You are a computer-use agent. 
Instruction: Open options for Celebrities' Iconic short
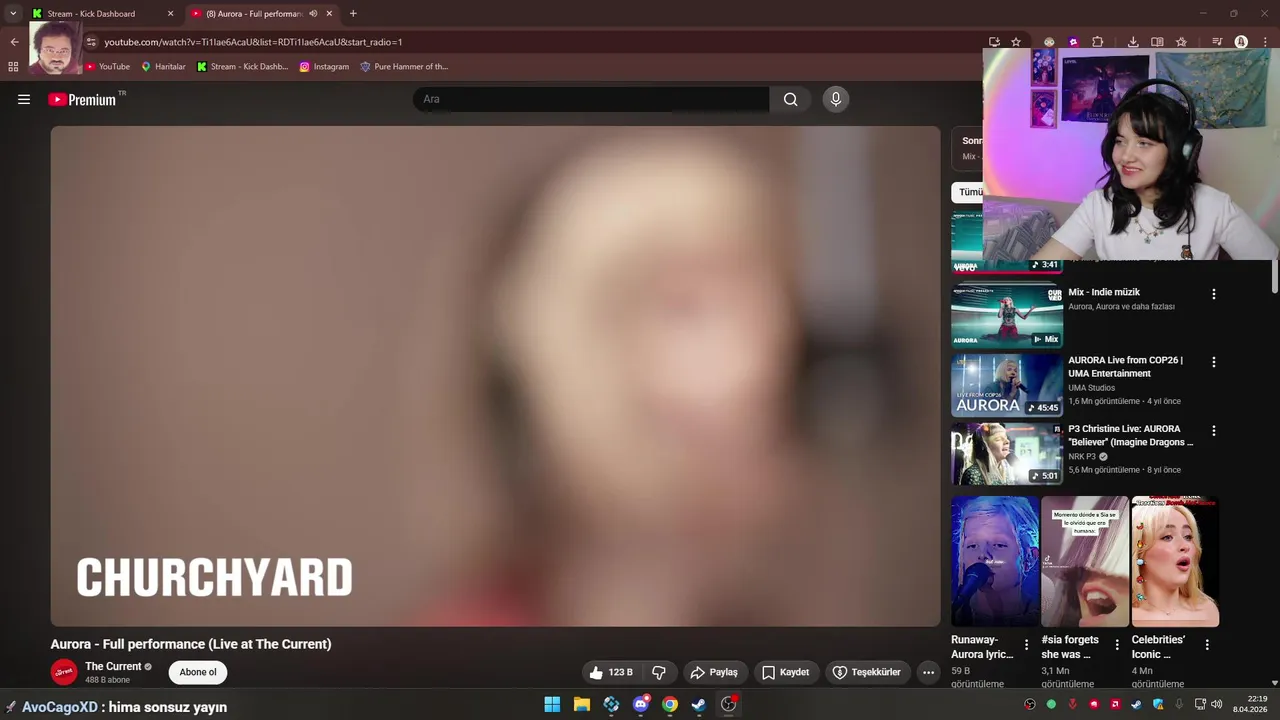(1207, 645)
